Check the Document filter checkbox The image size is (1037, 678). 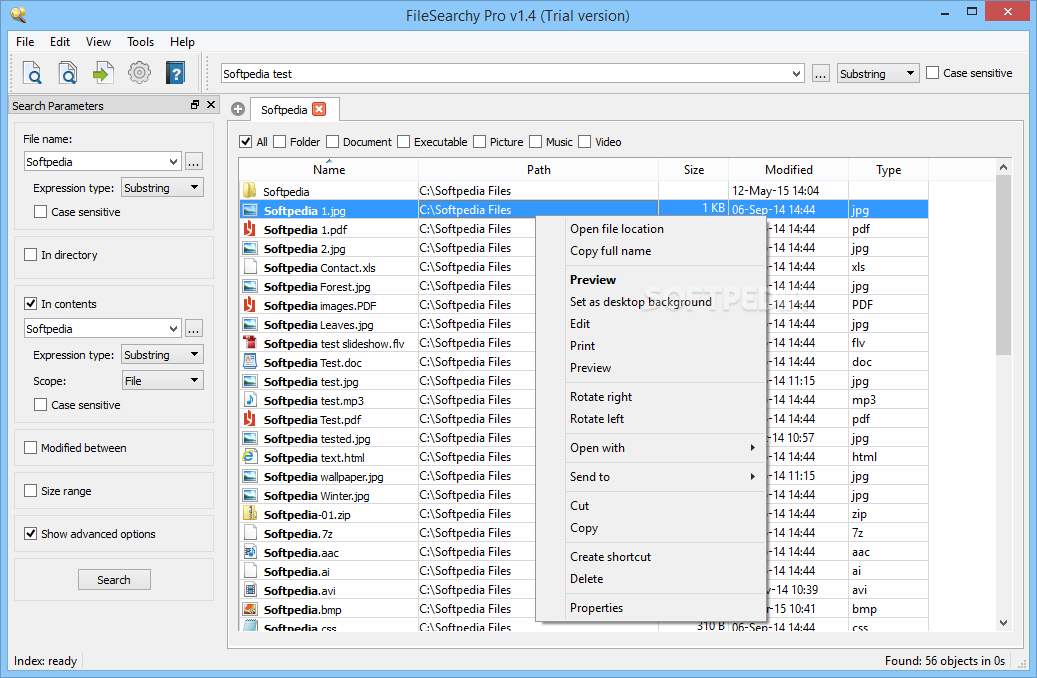point(333,142)
